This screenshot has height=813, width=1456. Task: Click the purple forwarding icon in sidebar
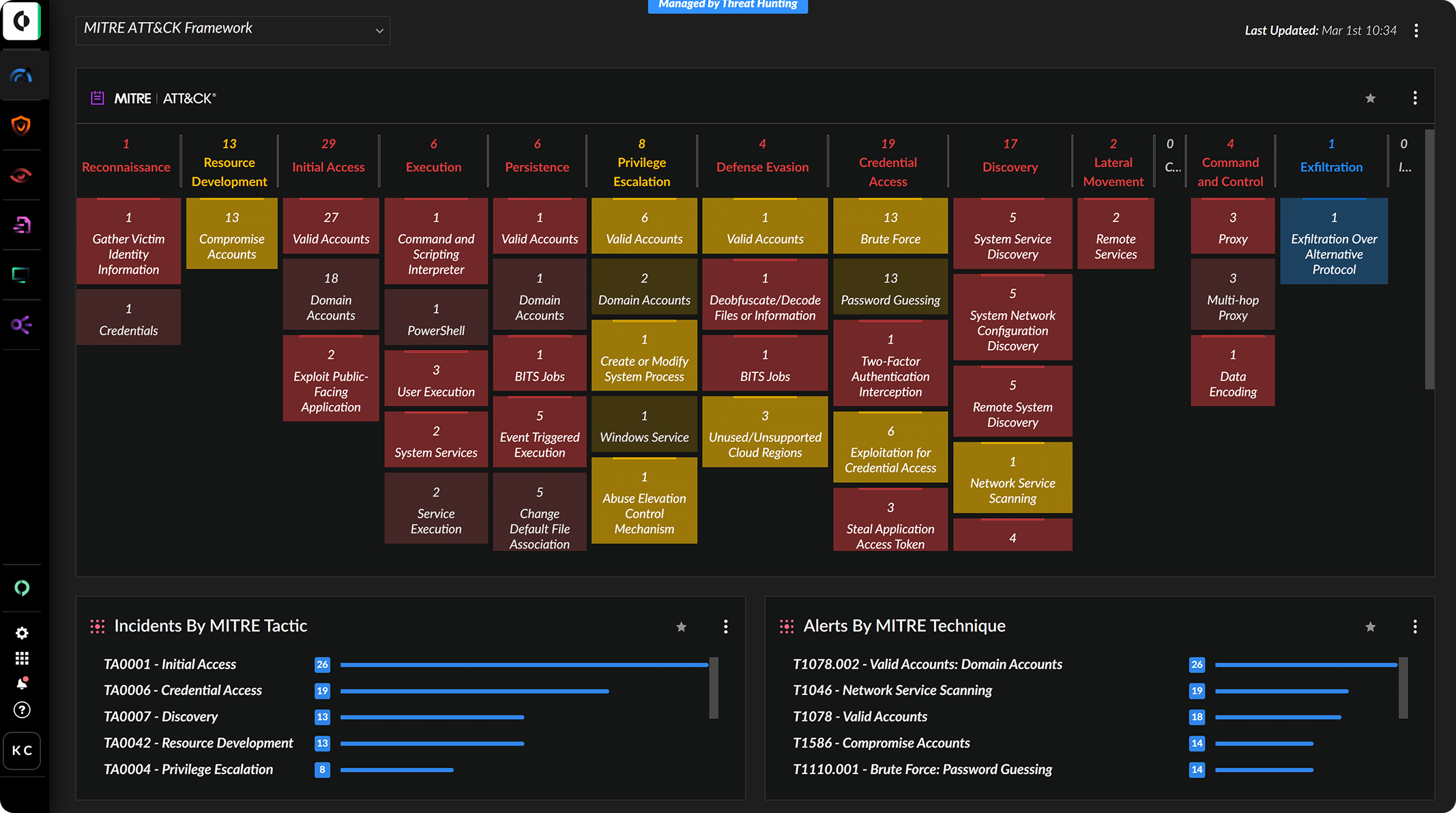point(22,225)
